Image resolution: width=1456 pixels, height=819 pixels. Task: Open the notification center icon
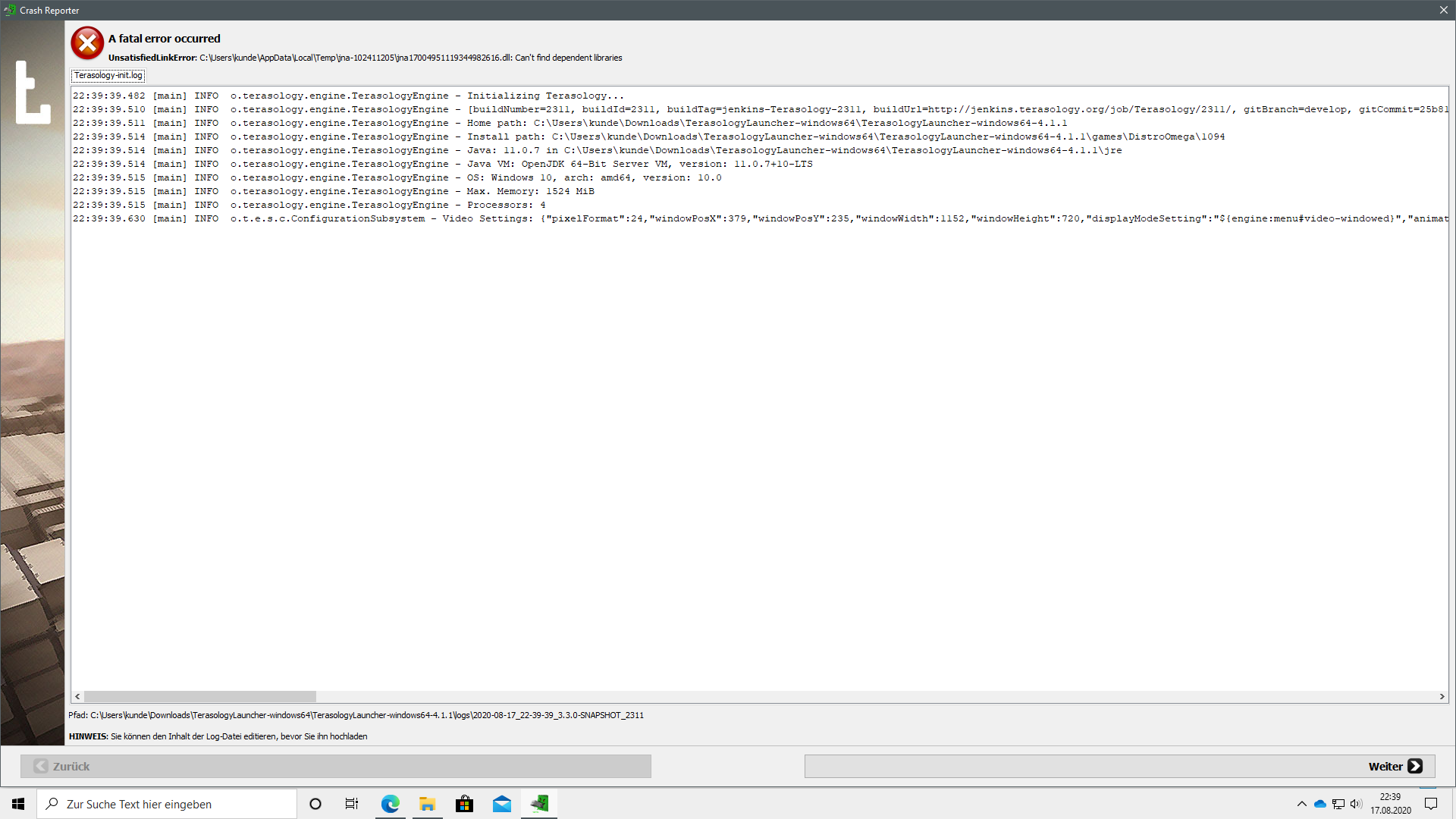click(1431, 804)
